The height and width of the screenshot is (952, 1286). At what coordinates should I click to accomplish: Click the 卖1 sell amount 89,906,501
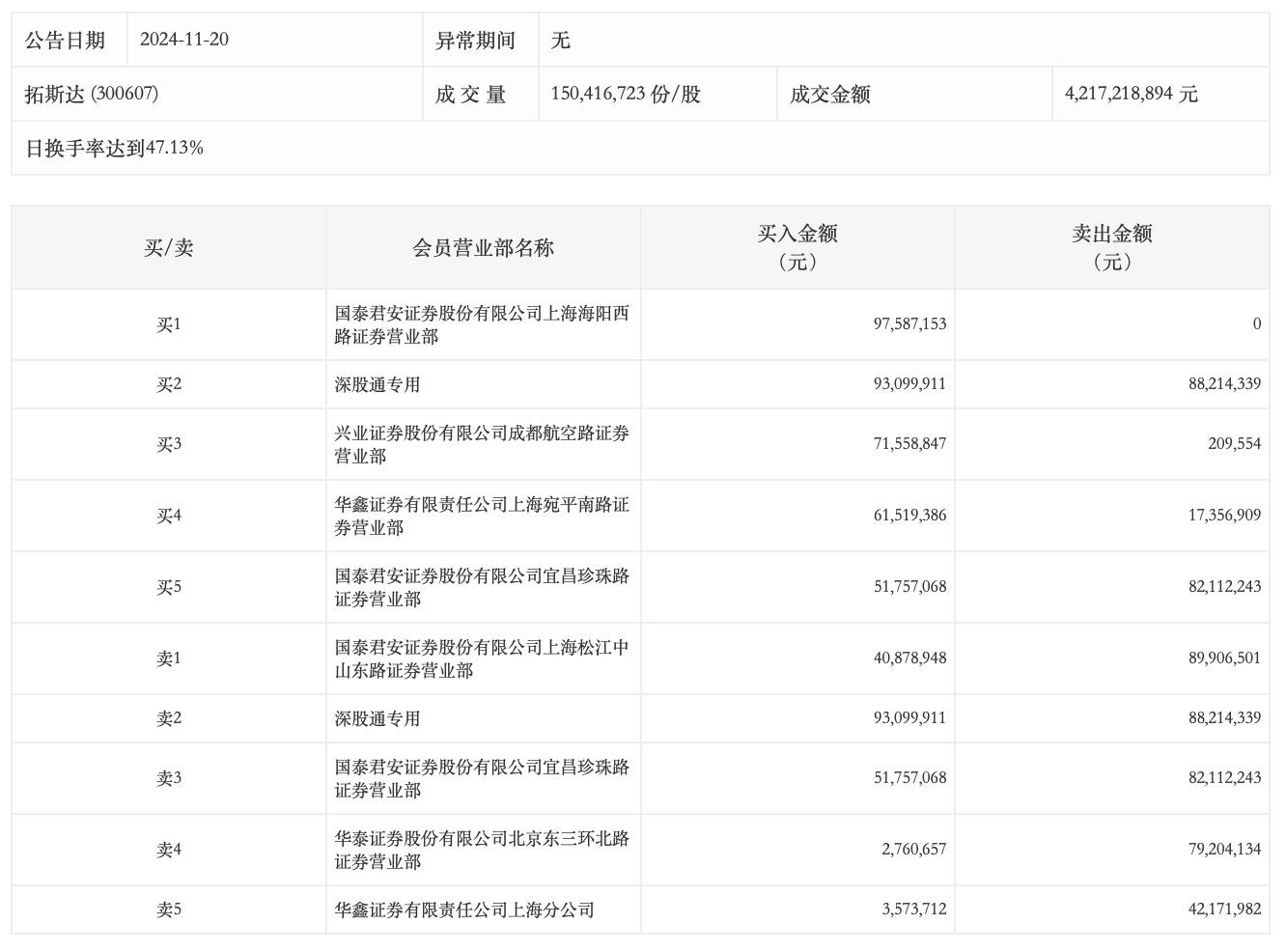(x=1224, y=658)
